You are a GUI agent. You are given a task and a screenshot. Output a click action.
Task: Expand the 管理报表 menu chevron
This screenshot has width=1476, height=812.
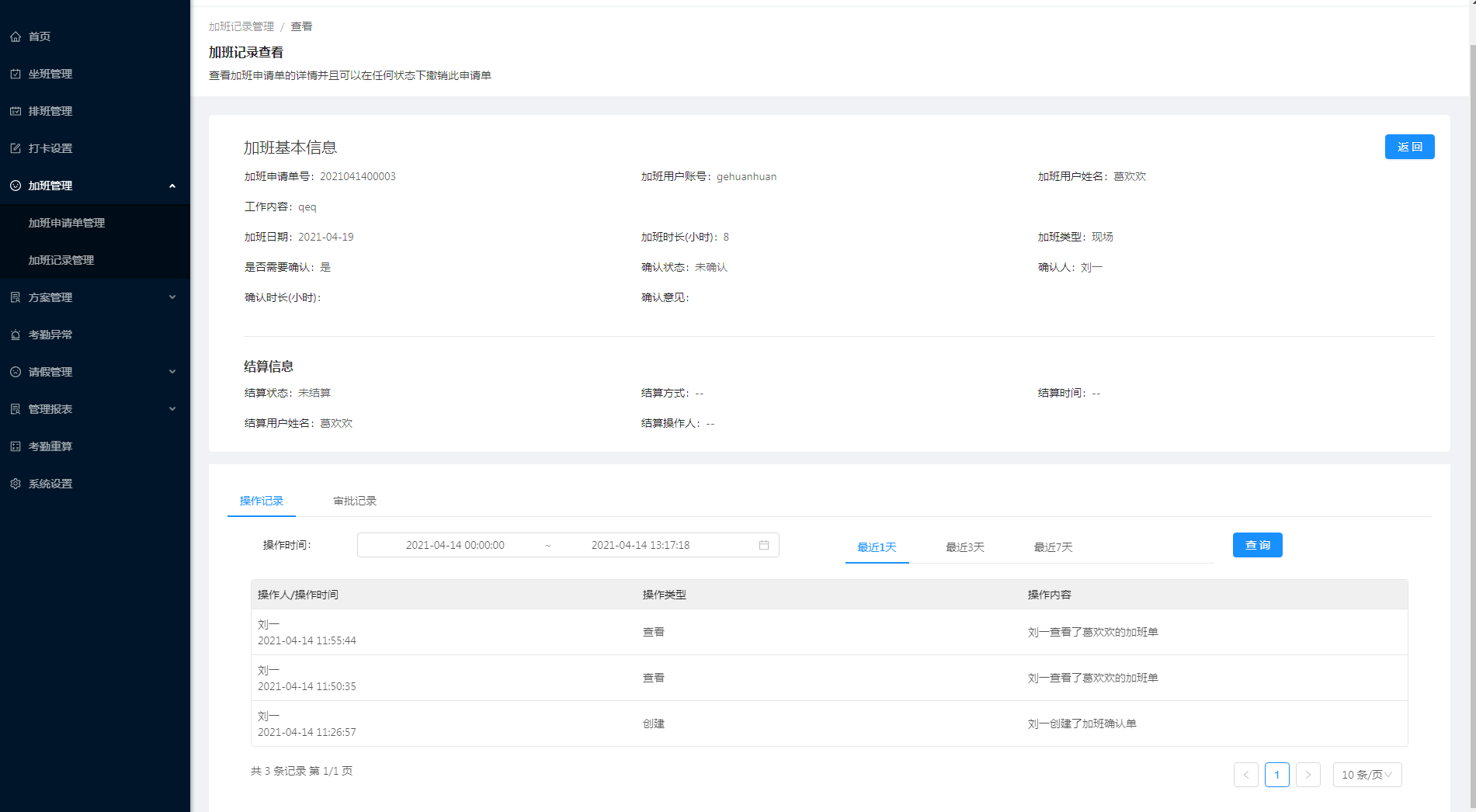(x=172, y=409)
